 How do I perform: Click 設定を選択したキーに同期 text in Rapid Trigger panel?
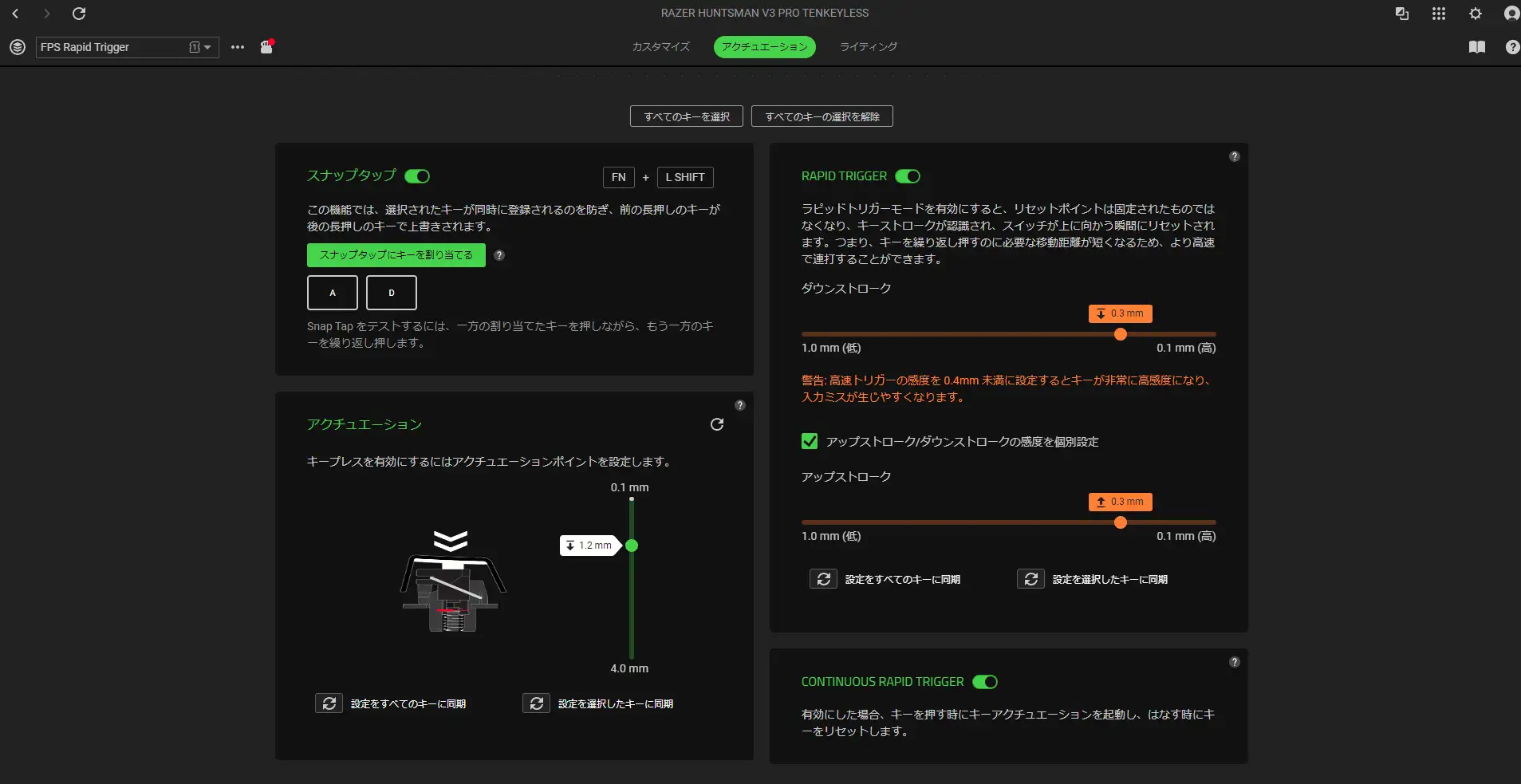pyautogui.click(x=1110, y=579)
